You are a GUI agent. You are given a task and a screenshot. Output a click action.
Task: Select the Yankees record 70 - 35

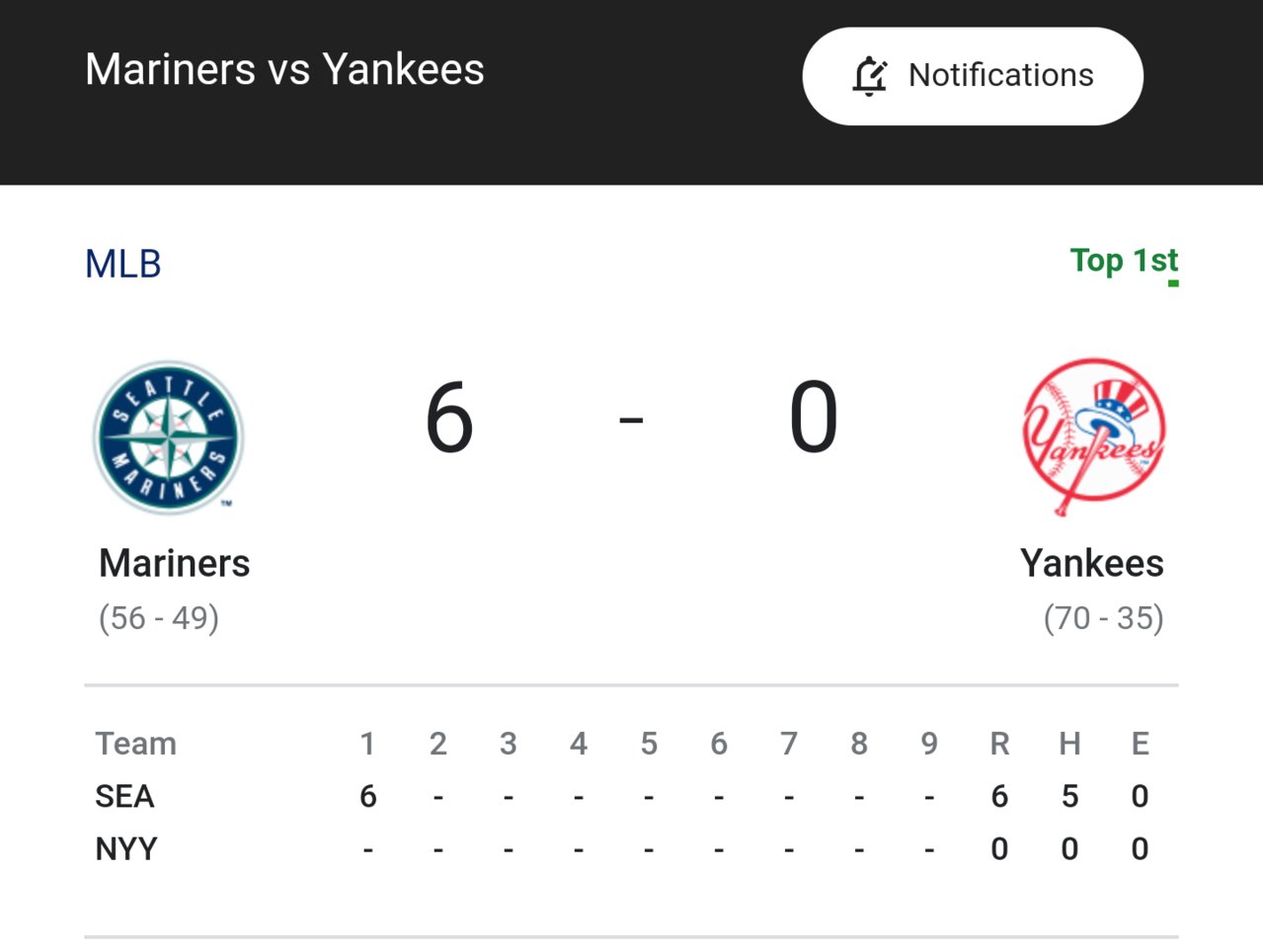[x=1104, y=618]
